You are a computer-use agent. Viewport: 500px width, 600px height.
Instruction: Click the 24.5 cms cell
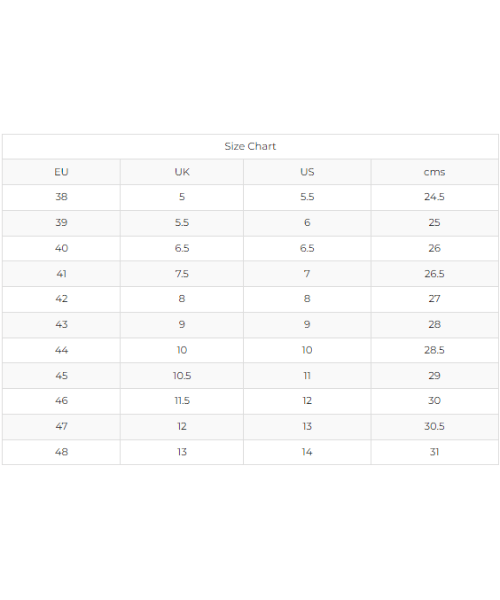[x=435, y=197]
